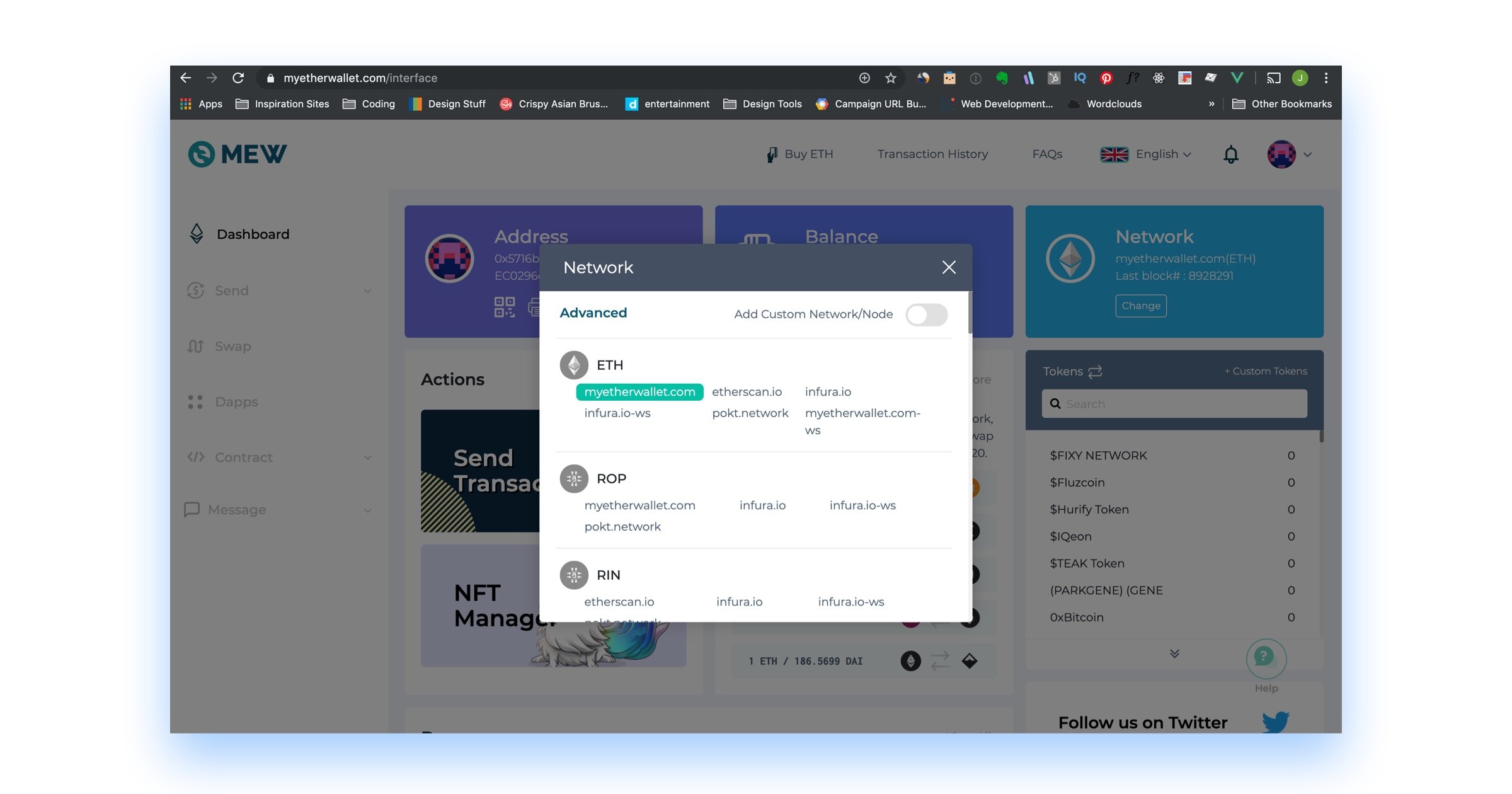Select the myetherwallet.com-ws ETH node
Image resolution: width=1512 pixels, height=794 pixels.
(x=862, y=421)
